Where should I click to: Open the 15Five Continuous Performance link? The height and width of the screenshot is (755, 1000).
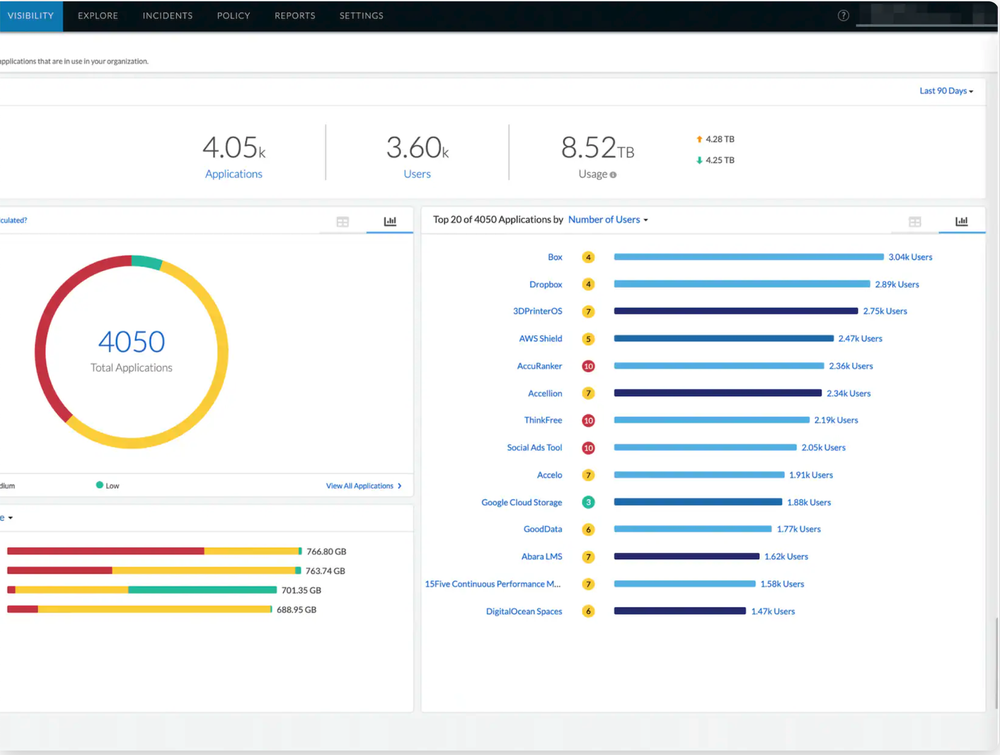tap(493, 584)
